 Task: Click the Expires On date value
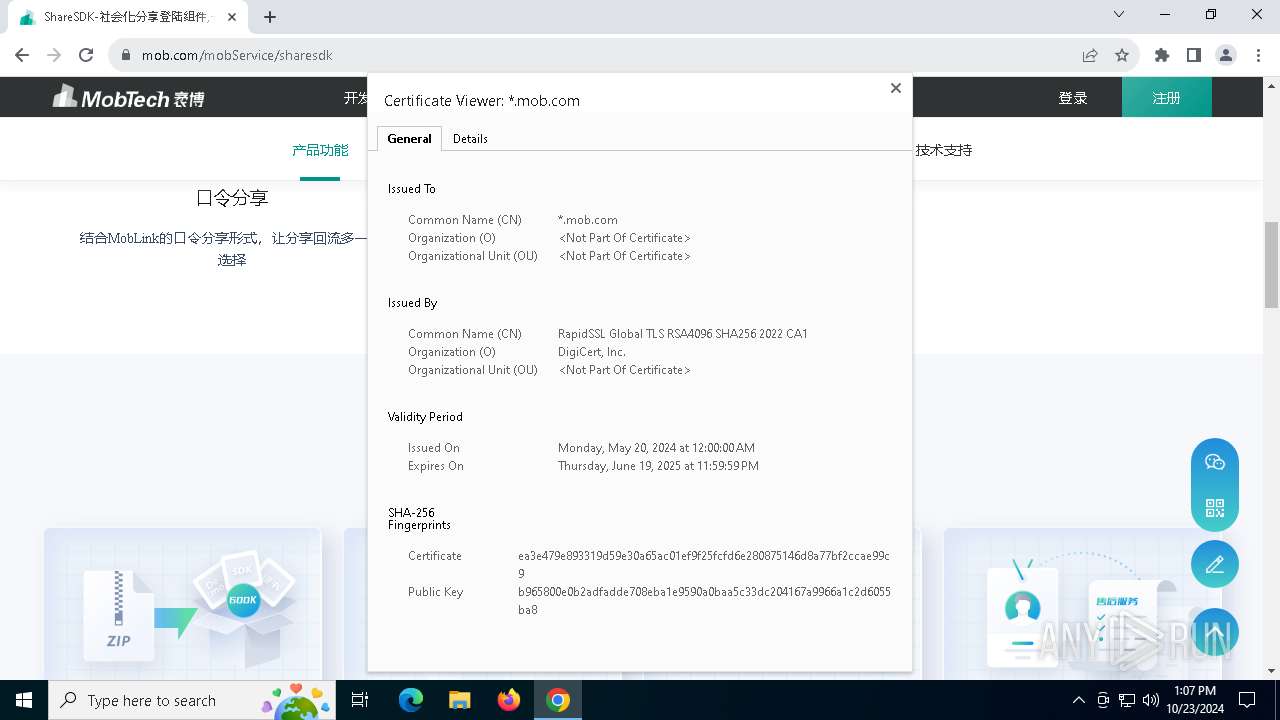click(658, 466)
